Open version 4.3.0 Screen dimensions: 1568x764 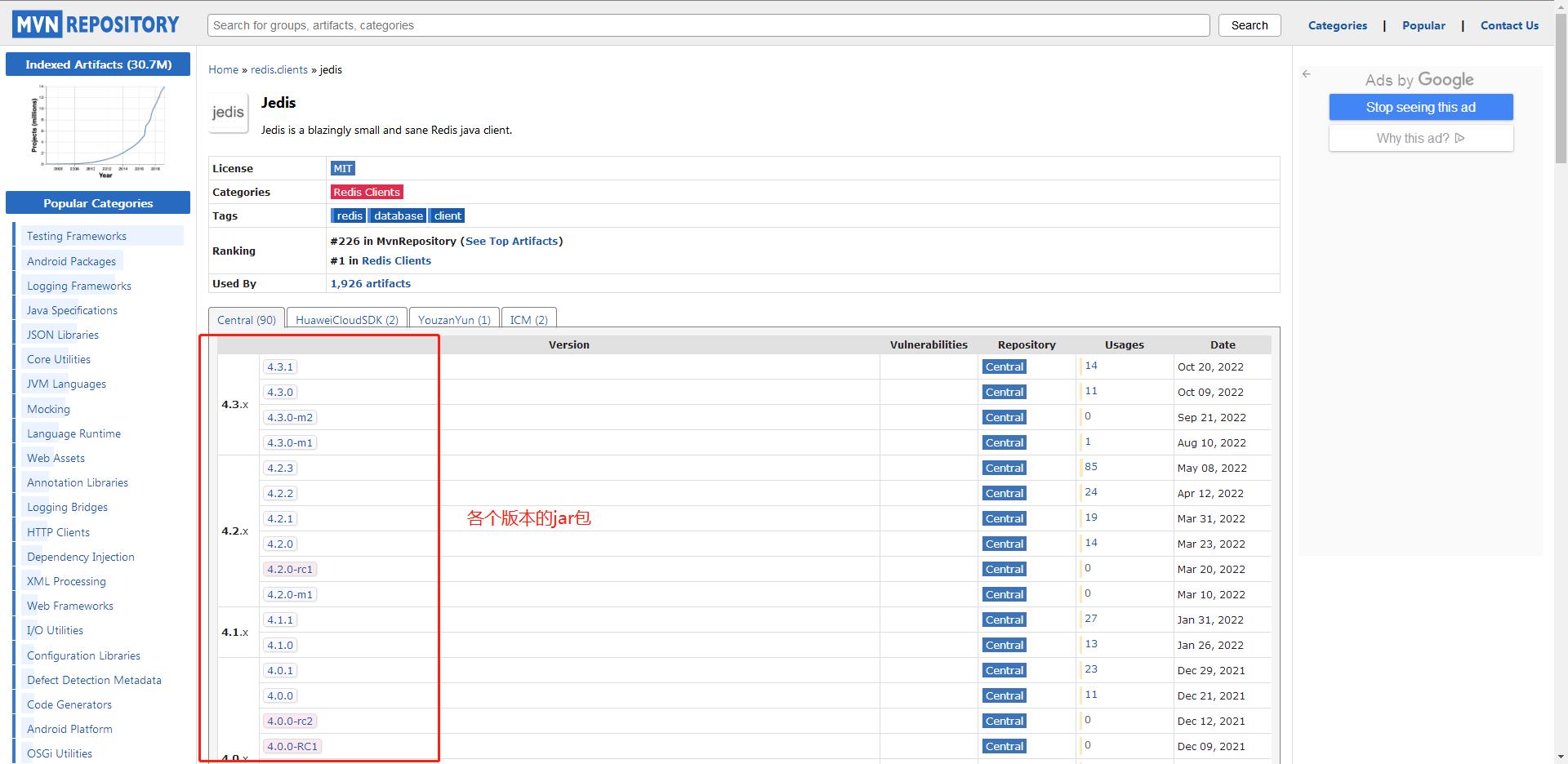280,392
